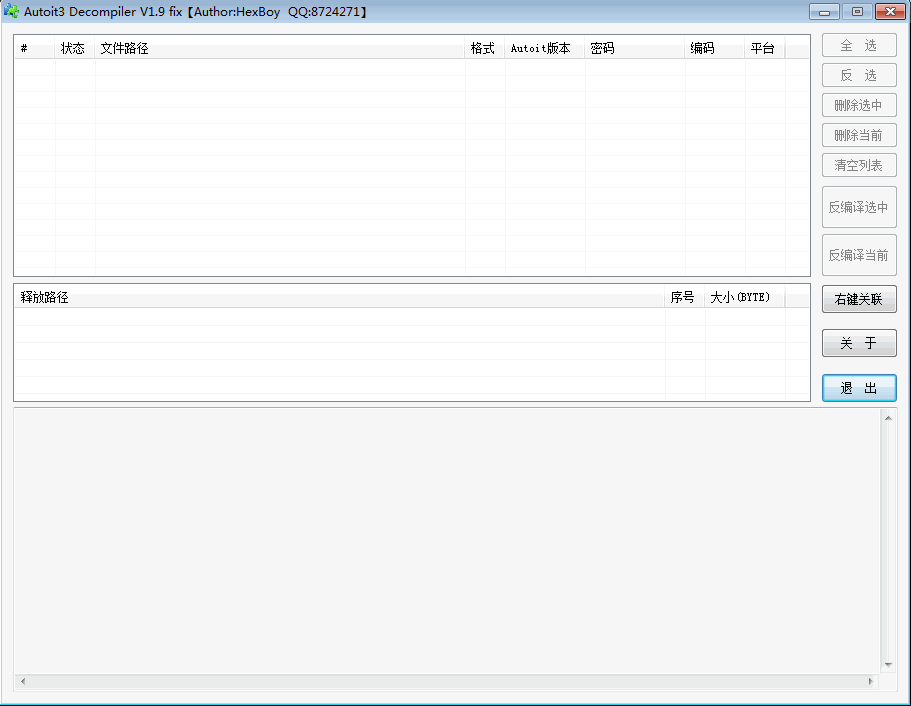Screen dimensions: 911x706
Task: Click the 反编译当前 button
Action: pyautogui.click(x=859, y=255)
